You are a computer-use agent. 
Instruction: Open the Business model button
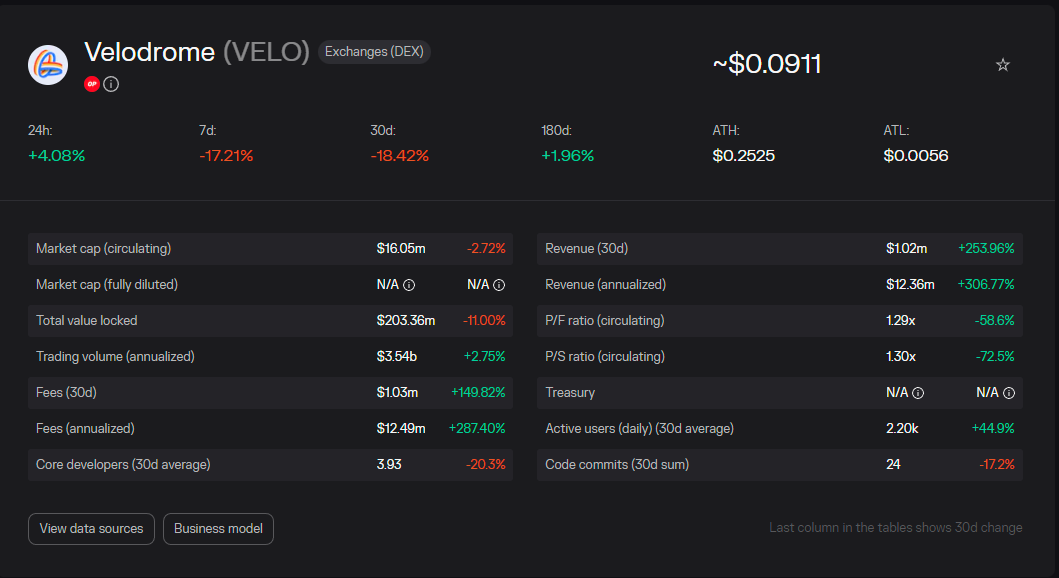click(x=218, y=529)
